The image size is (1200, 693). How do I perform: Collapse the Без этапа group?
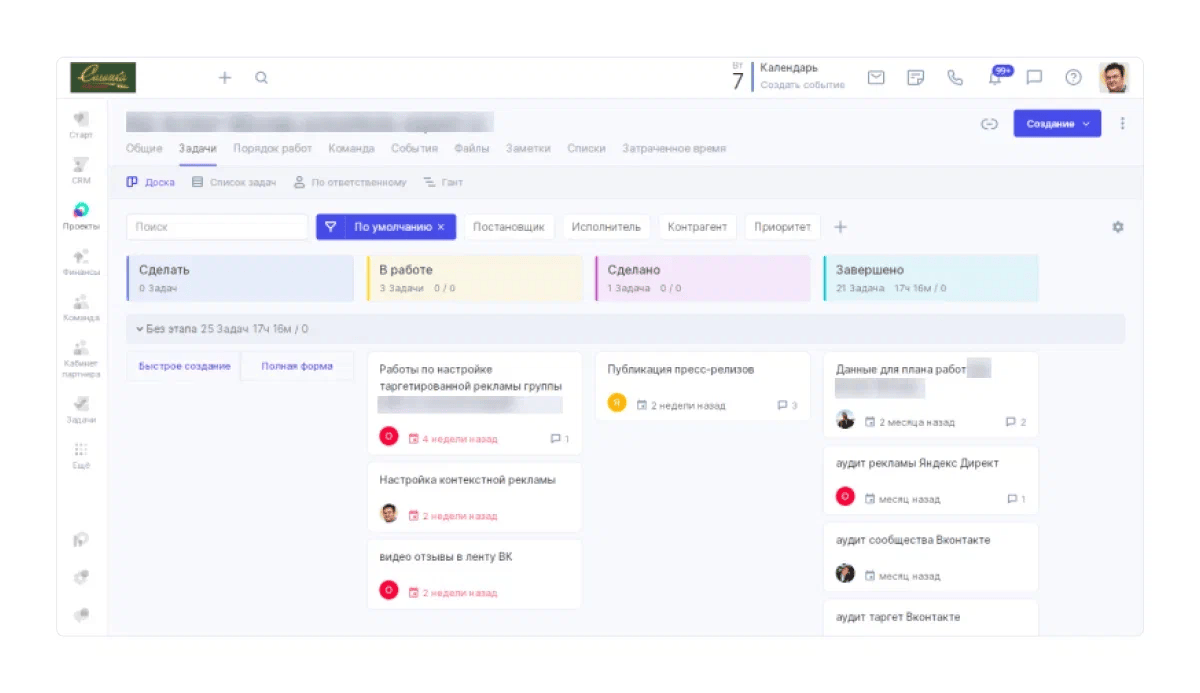point(141,329)
